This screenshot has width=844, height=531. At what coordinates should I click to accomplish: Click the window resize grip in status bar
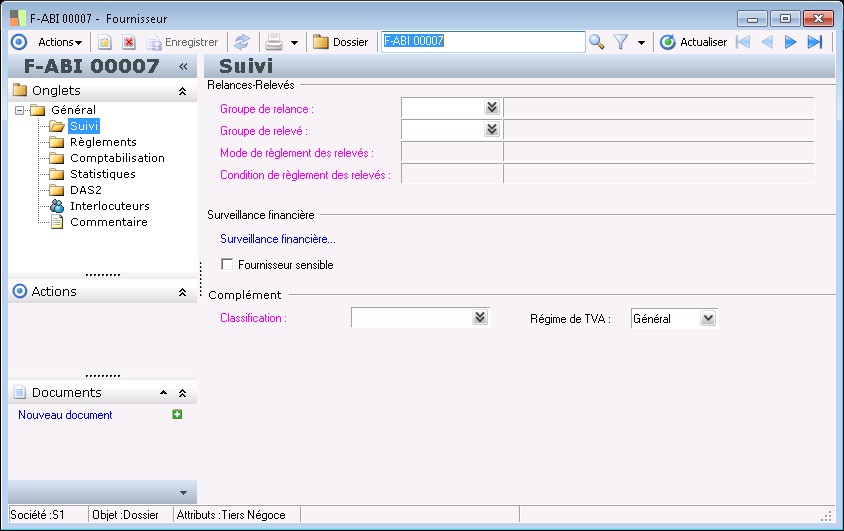coord(826,517)
